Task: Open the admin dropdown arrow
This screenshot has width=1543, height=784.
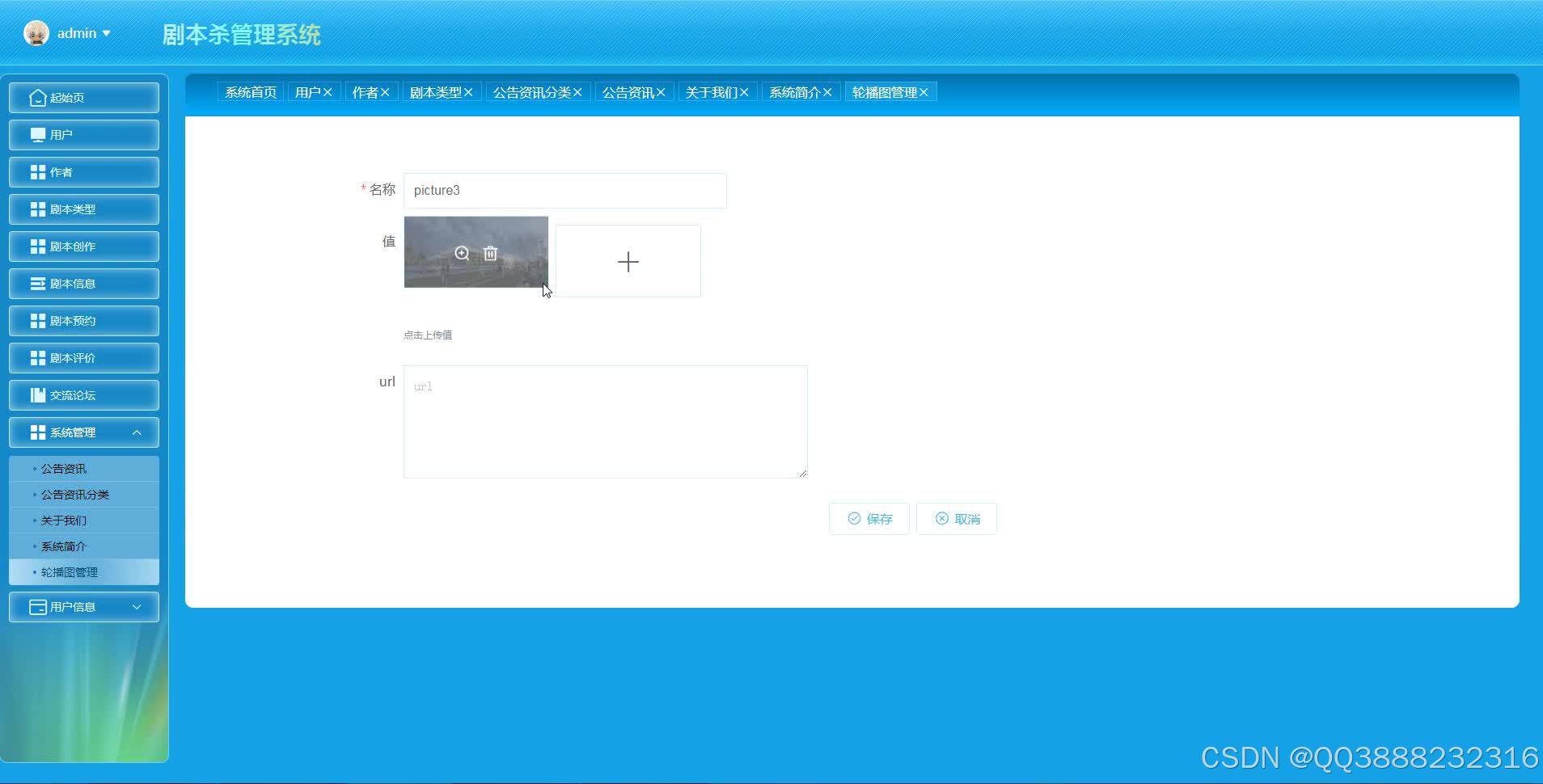Action: tap(106, 33)
